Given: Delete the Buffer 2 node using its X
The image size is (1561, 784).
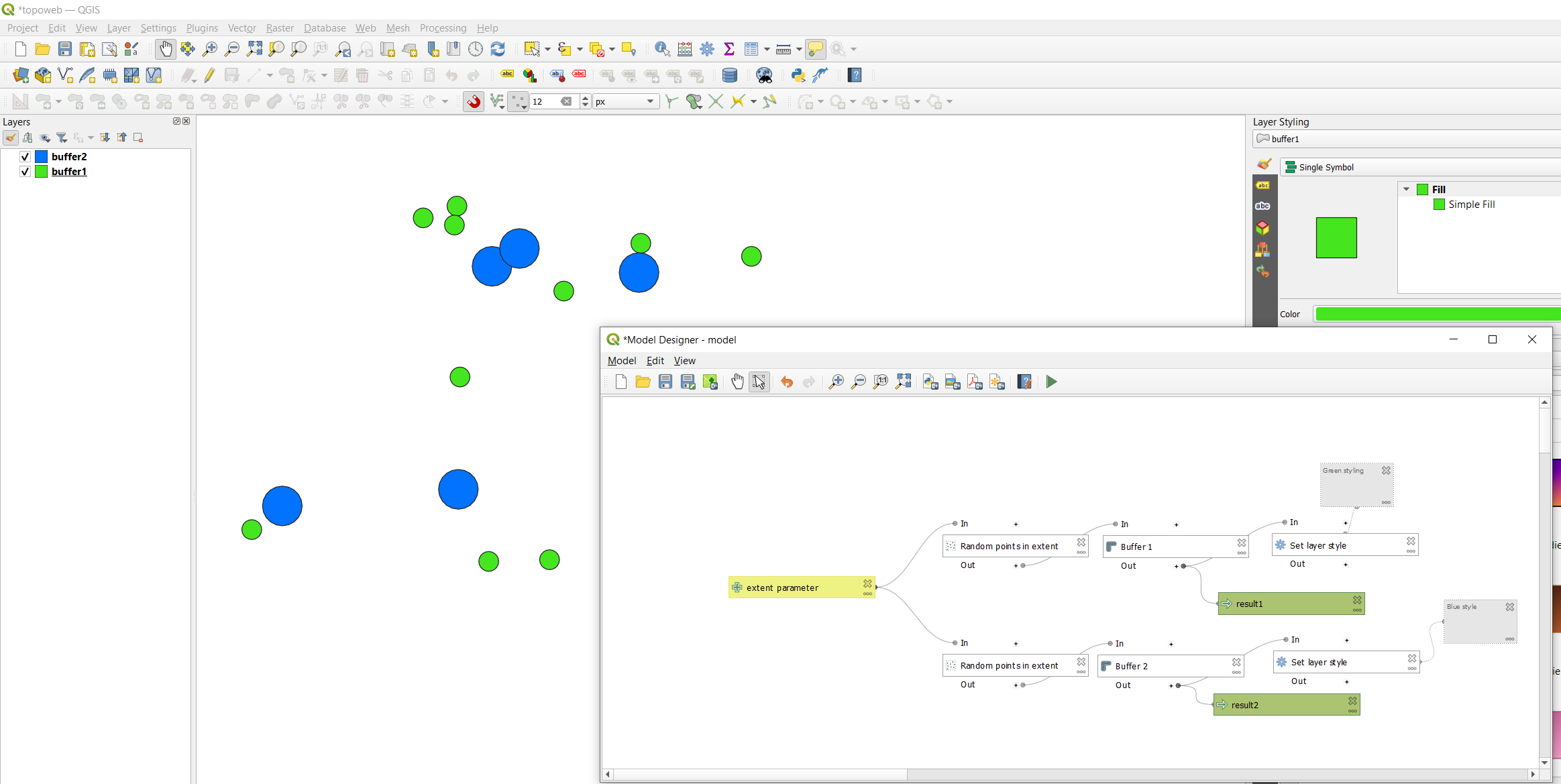Looking at the screenshot, I should [x=1236, y=662].
